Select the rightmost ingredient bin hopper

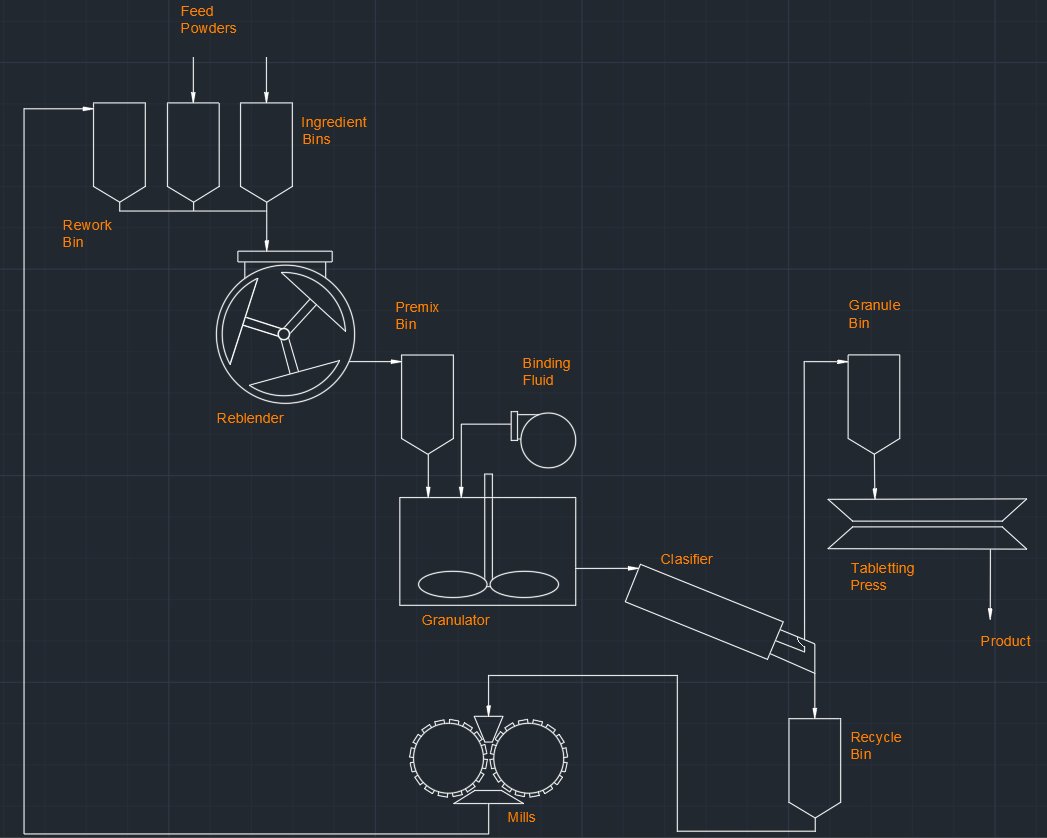pos(266,152)
